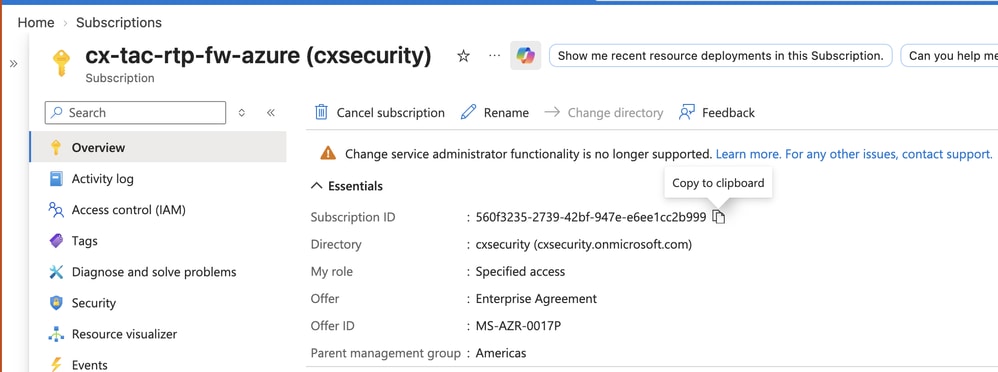Click the Subscription ID value 560f3235-2739-42bf-947e-e6ee1cc2b999
The height and width of the screenshot is (372, 998).
tap(591, 217)
